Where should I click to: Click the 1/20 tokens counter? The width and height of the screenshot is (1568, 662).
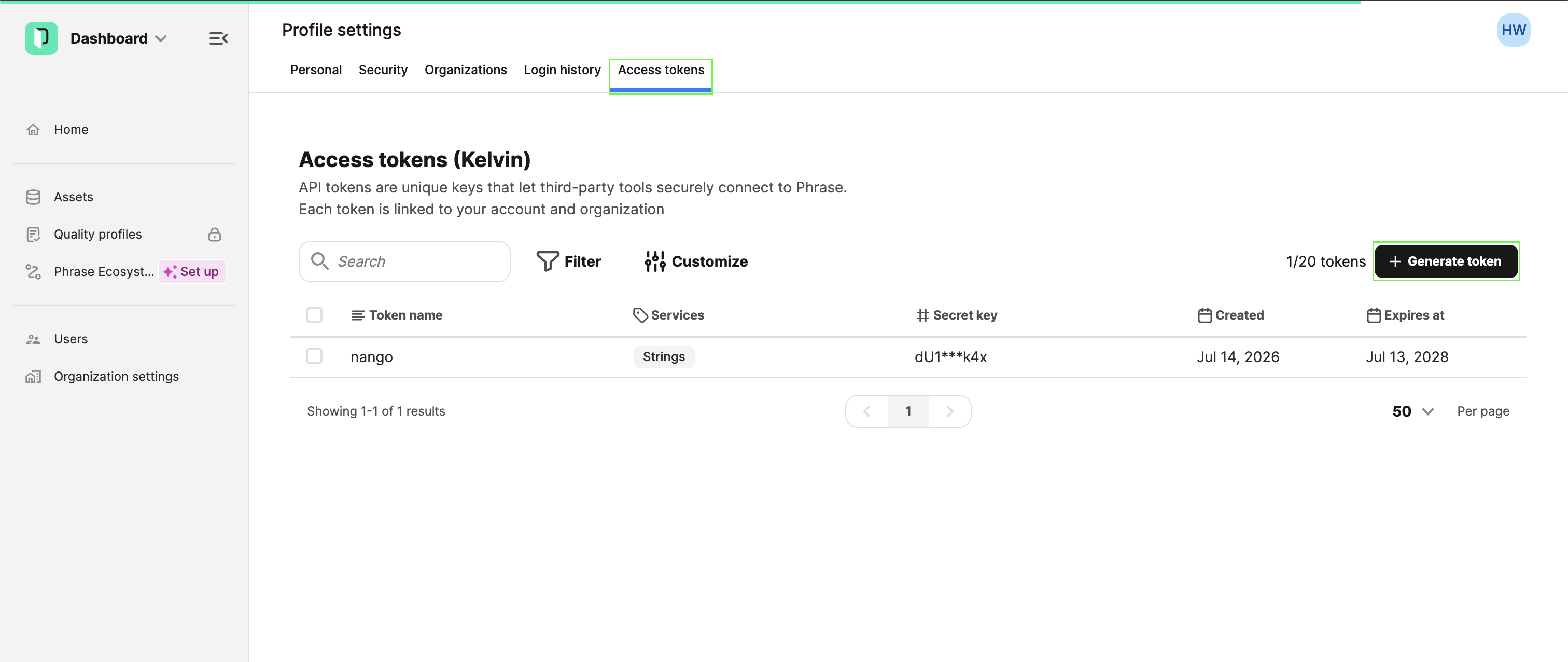coord(1326,261)
